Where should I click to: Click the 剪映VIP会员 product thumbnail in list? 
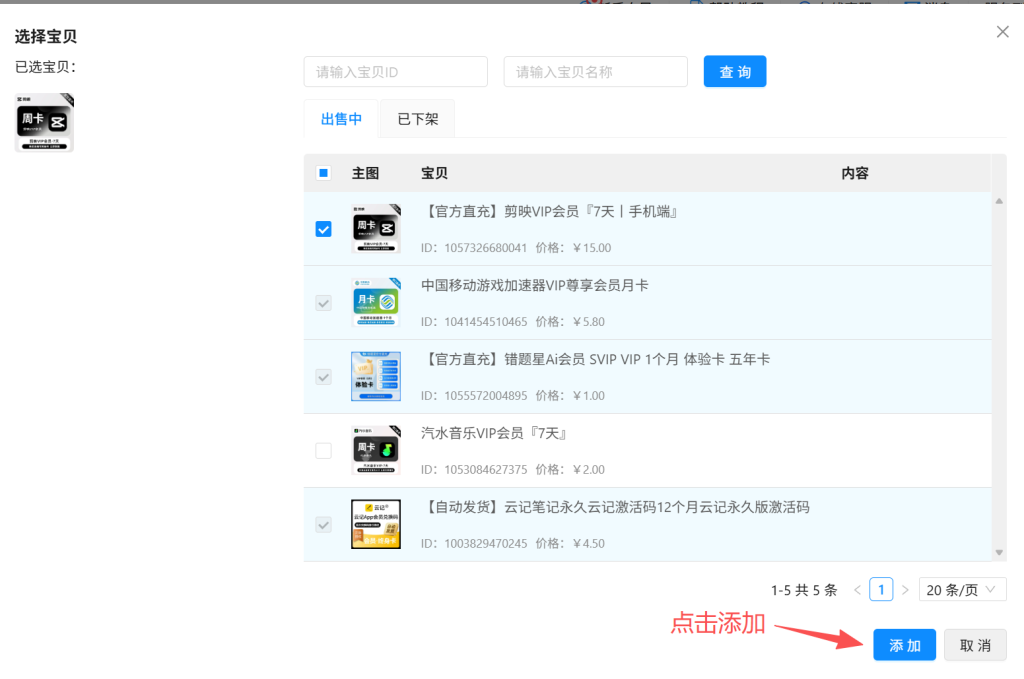pyautogui.click(x=376, y=229)
